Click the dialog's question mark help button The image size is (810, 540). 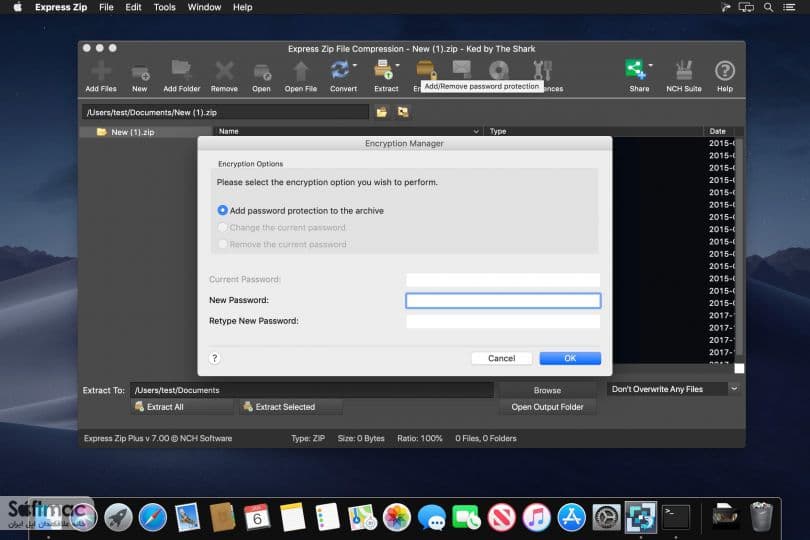(214, 358)
